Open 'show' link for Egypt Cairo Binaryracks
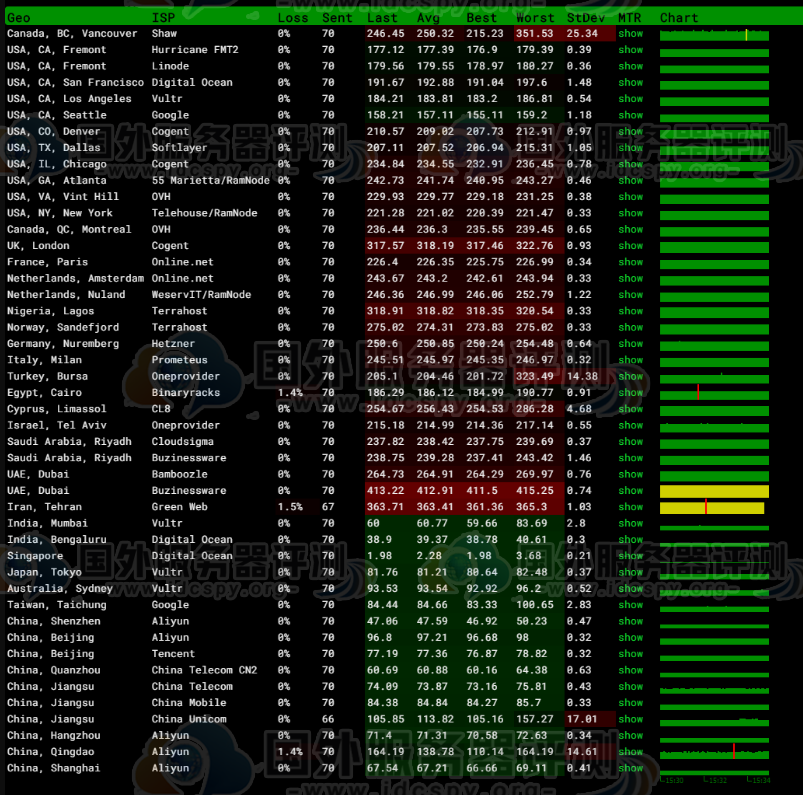The image size is (803, 795). click(630, 393)
